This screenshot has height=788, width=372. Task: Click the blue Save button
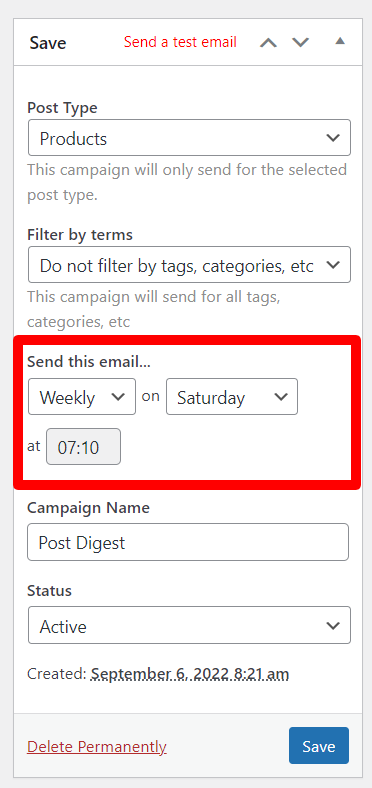pyautogui.click(x=319, y=746)
